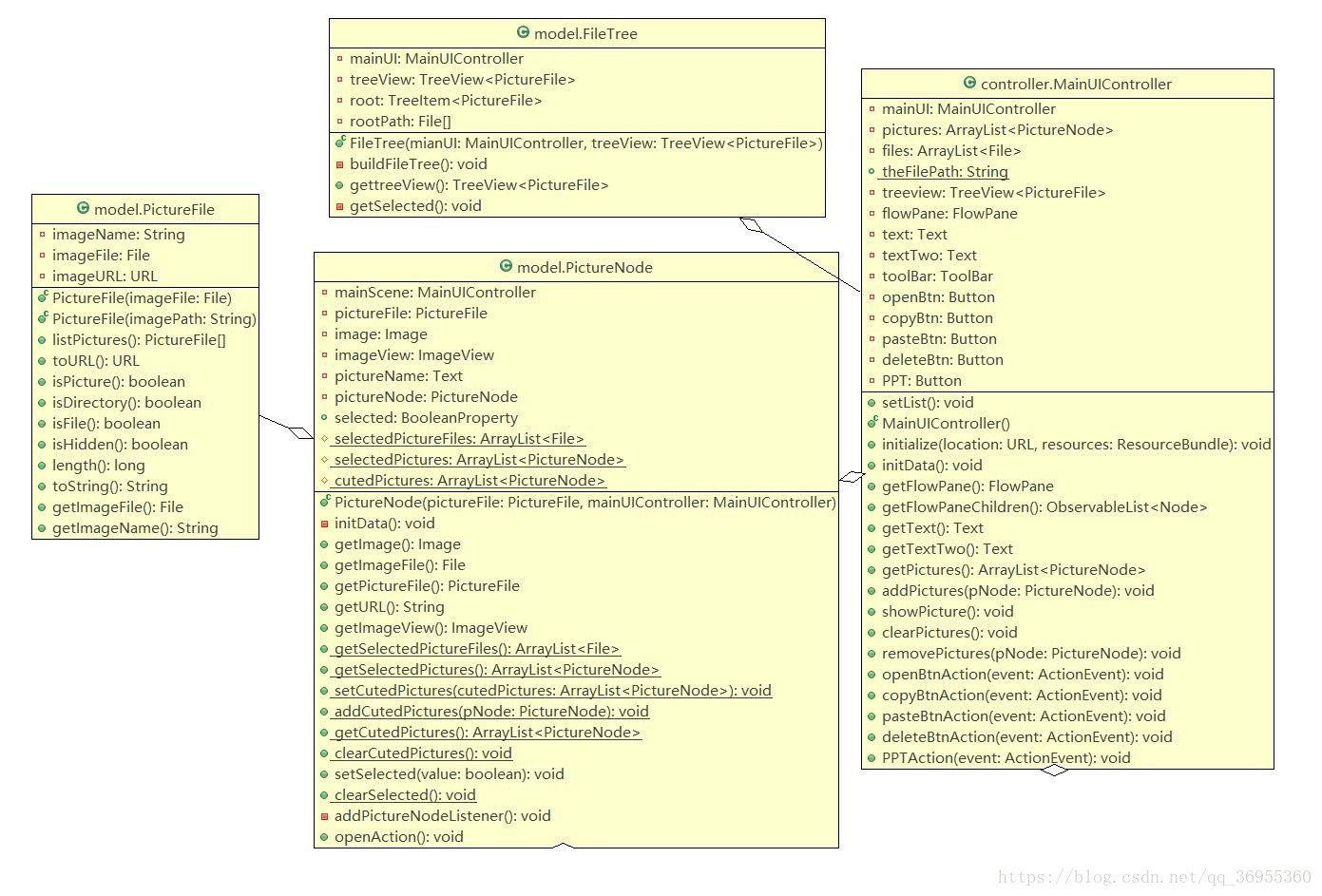Select pasteBtnAction(event: ActionEvent) method
This screenshot has height=896, width=1322.
click(x=1024, y=716)
